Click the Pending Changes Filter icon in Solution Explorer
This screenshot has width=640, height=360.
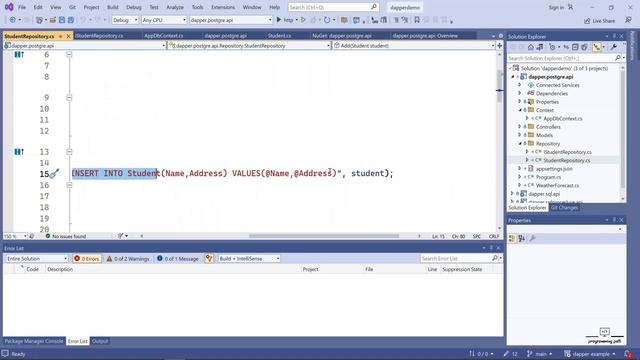click(552, 47)
